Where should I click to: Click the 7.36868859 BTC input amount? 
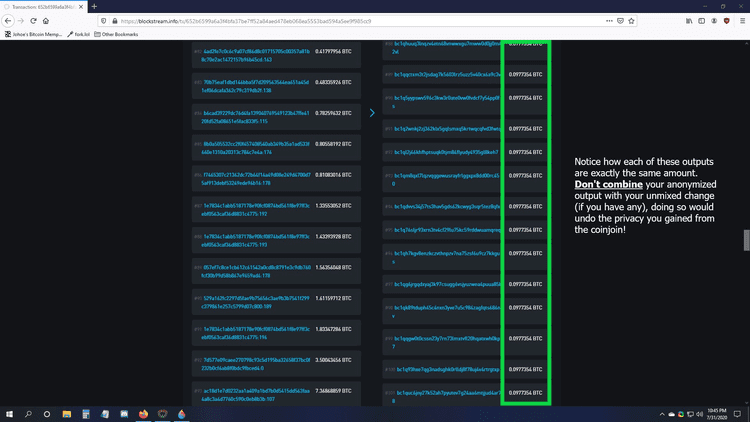pos(333,391)
